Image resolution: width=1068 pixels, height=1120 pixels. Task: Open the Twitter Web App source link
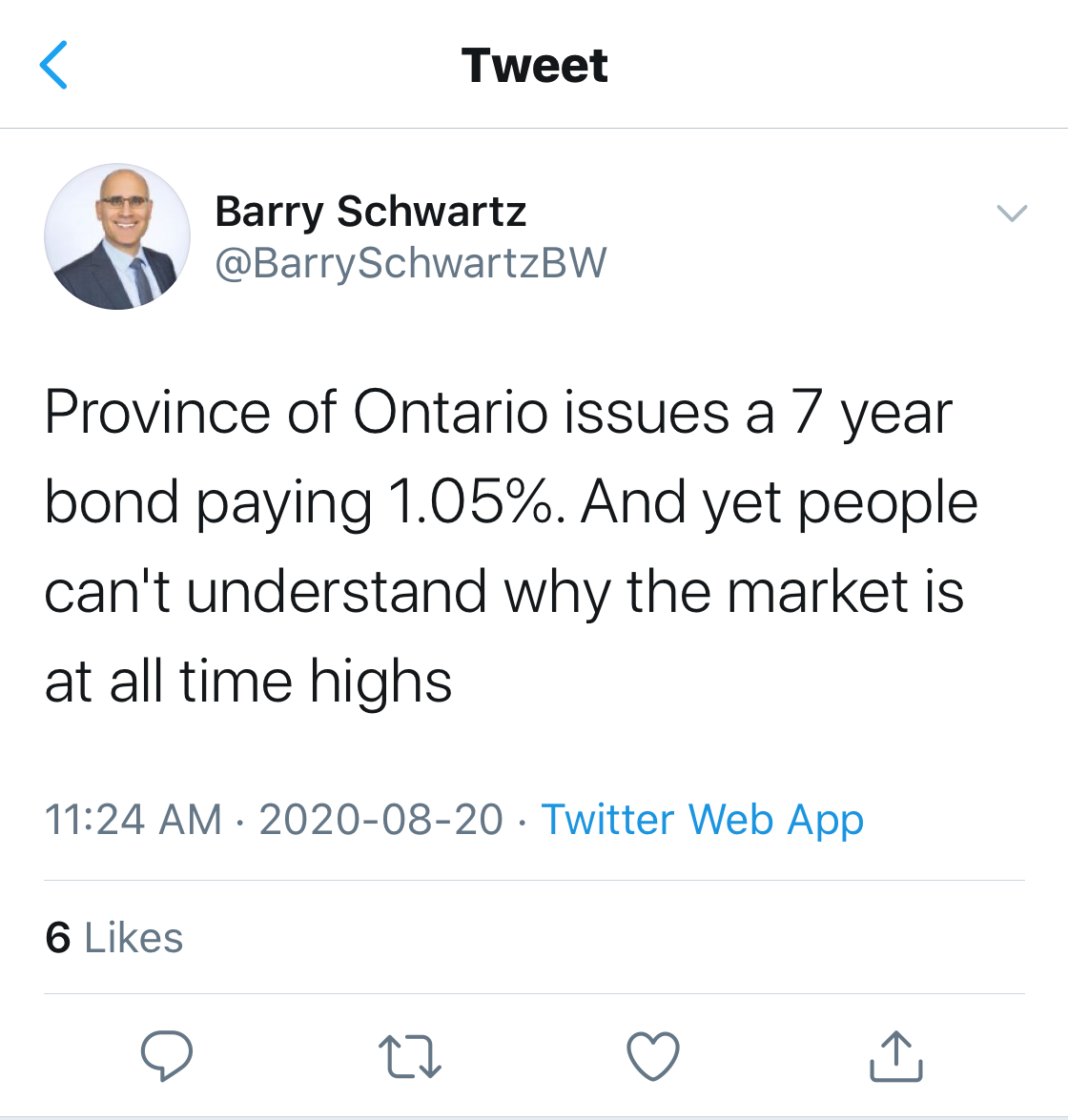[x=702, y=819]
